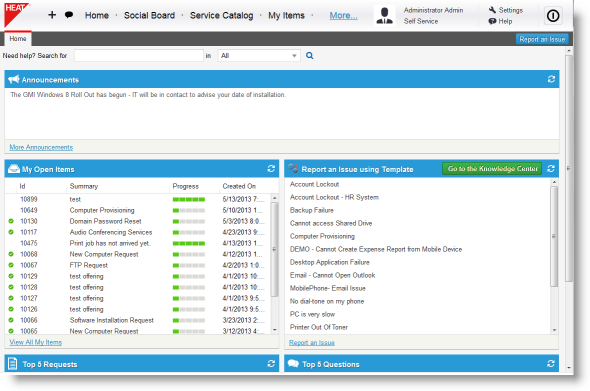Click green status icon for item 10066
This screenshot has width=590, height=391.
pos(11,320)
